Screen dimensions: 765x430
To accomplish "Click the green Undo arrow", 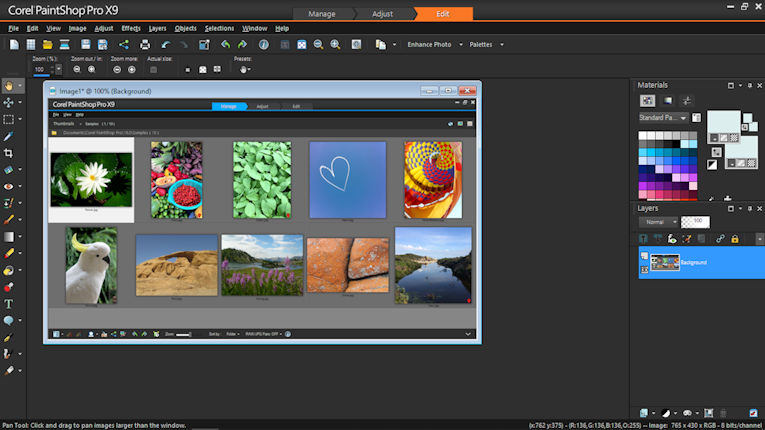I will [225, 44].
